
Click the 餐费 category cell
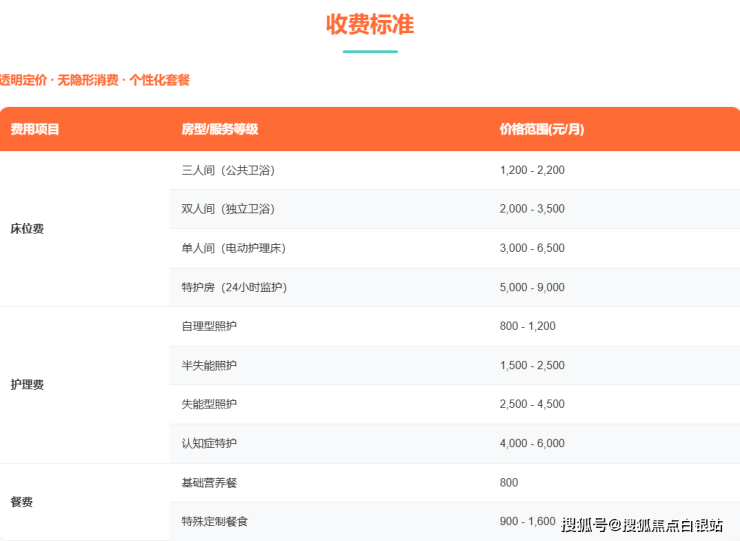(21, 502)
